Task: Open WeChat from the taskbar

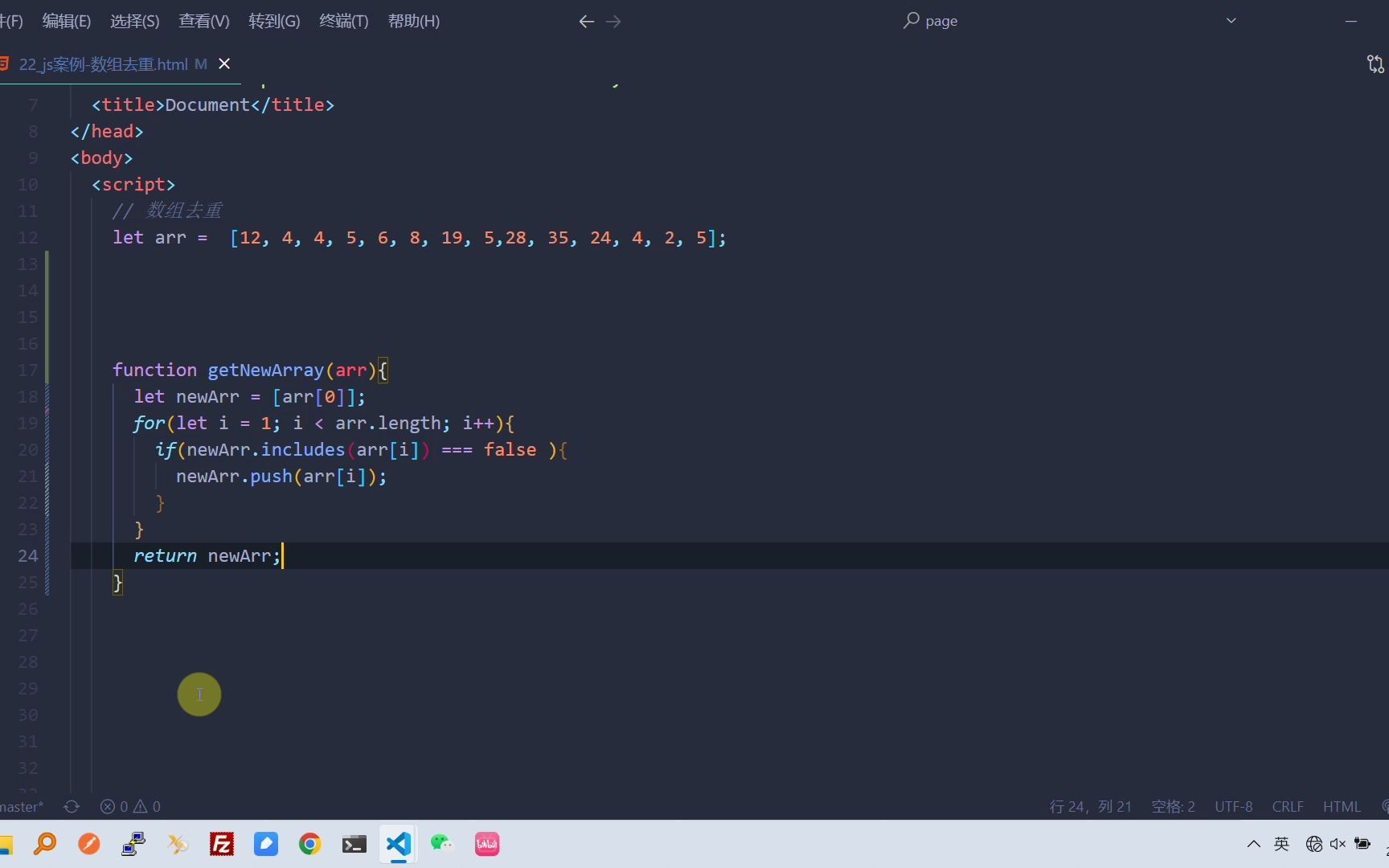Action: tap(442, 844)
